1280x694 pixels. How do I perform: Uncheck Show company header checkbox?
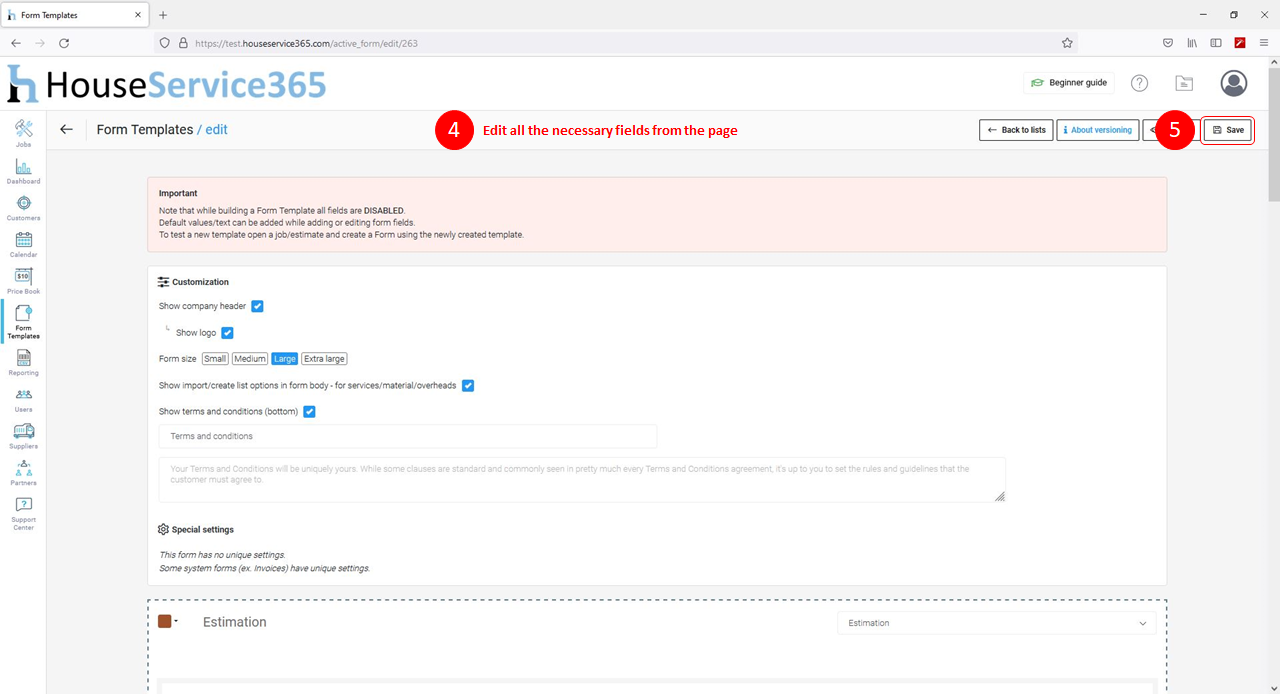coord(257,306)
